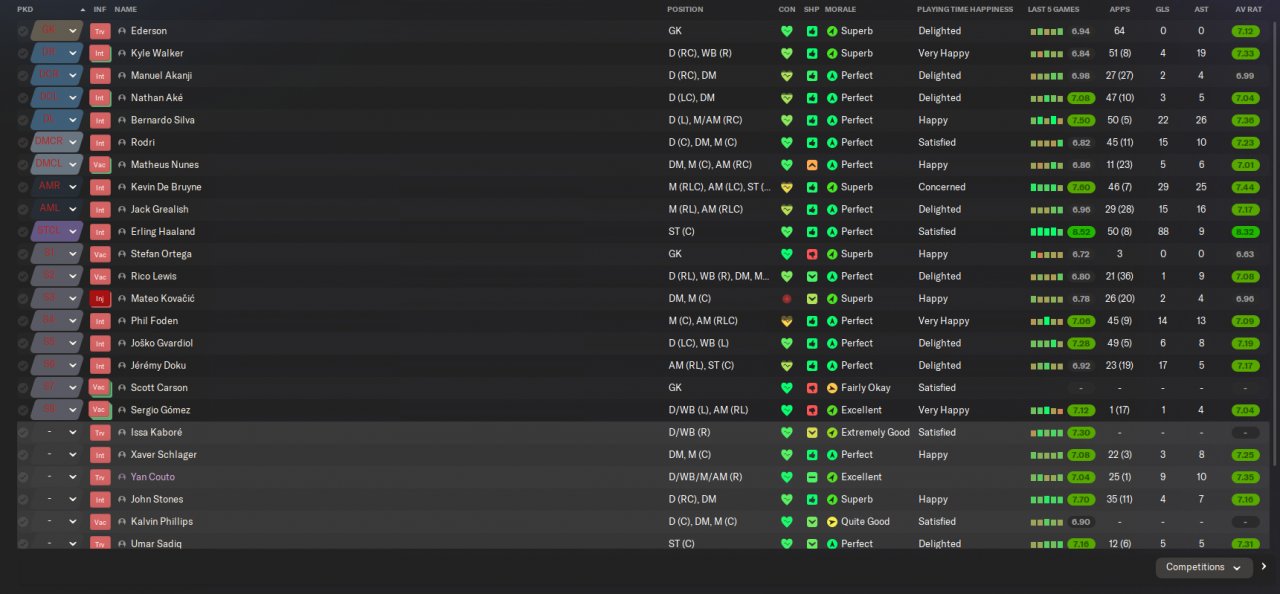This screenshot has width=1280, height=594.
Task: Click the orange morale icon for Scott Carson
Action: click(832, 388)
